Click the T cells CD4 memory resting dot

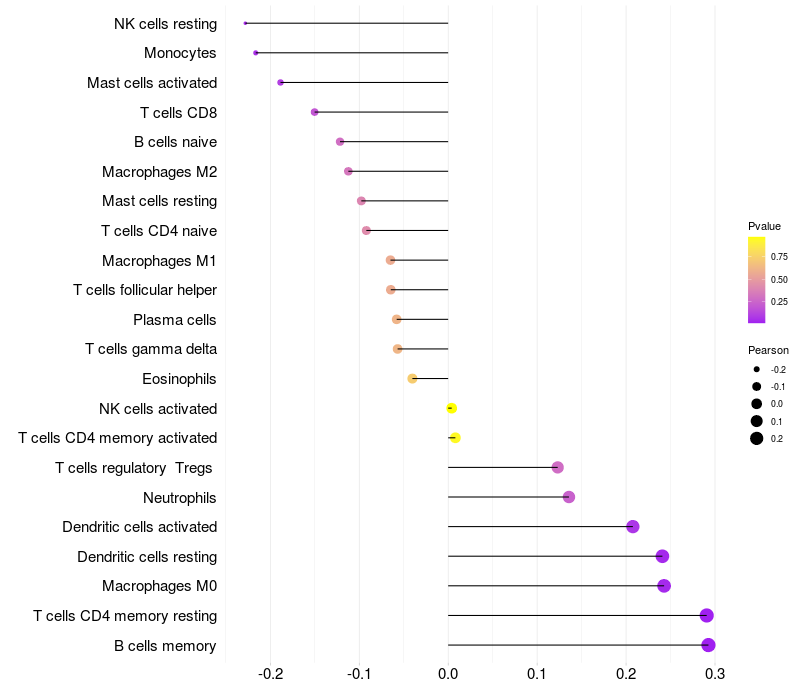[x=707, y=615]
